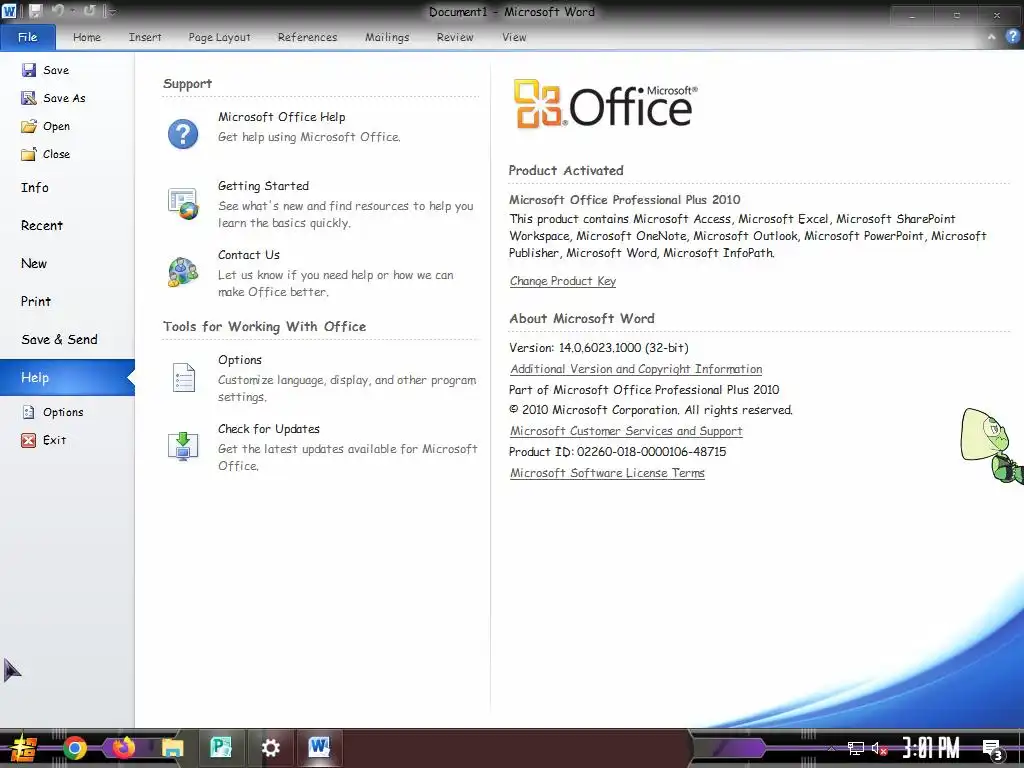Click the Options document icon under Tools
The image size is (1024, 768).
tap(184, 377)
